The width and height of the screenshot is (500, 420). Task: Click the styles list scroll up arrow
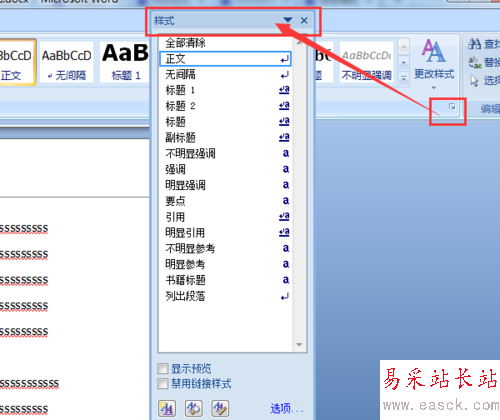point(299,42)
